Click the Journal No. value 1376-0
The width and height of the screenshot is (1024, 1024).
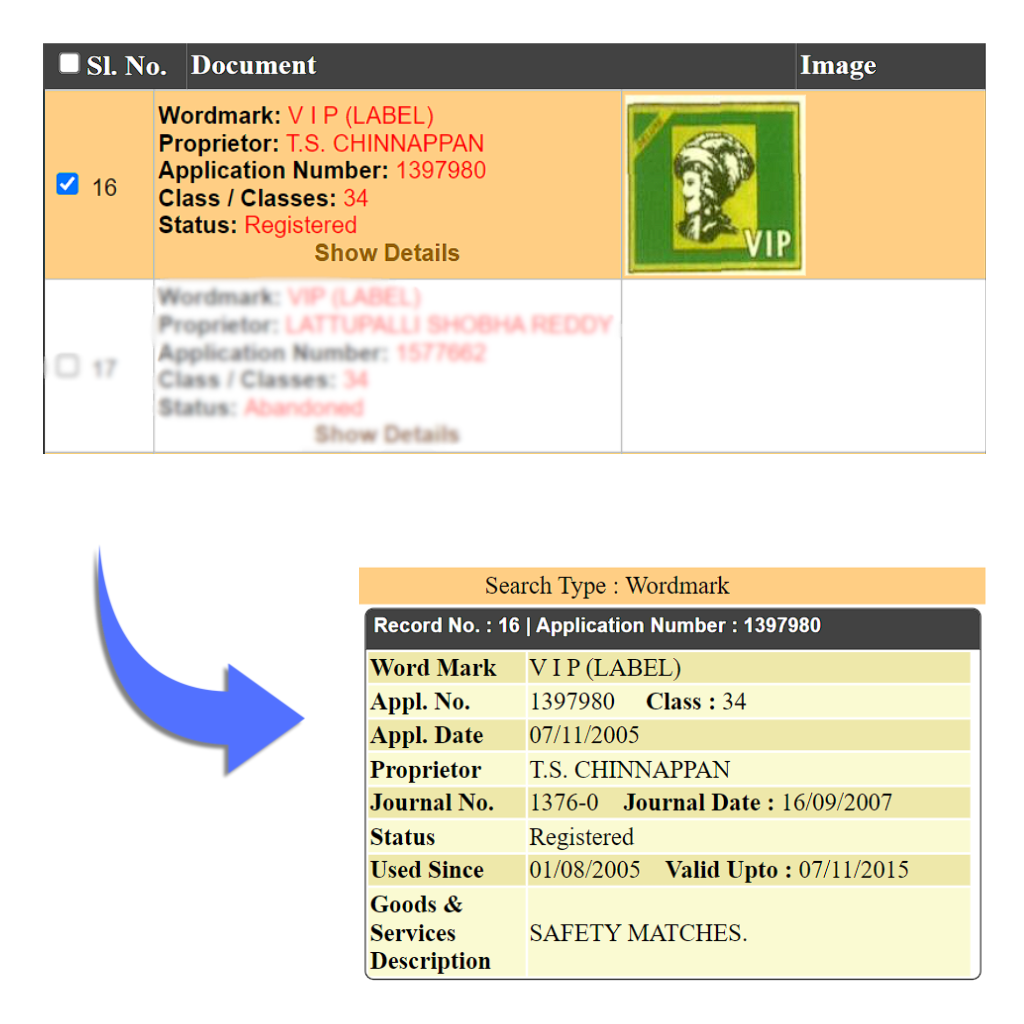click(564, 803)
